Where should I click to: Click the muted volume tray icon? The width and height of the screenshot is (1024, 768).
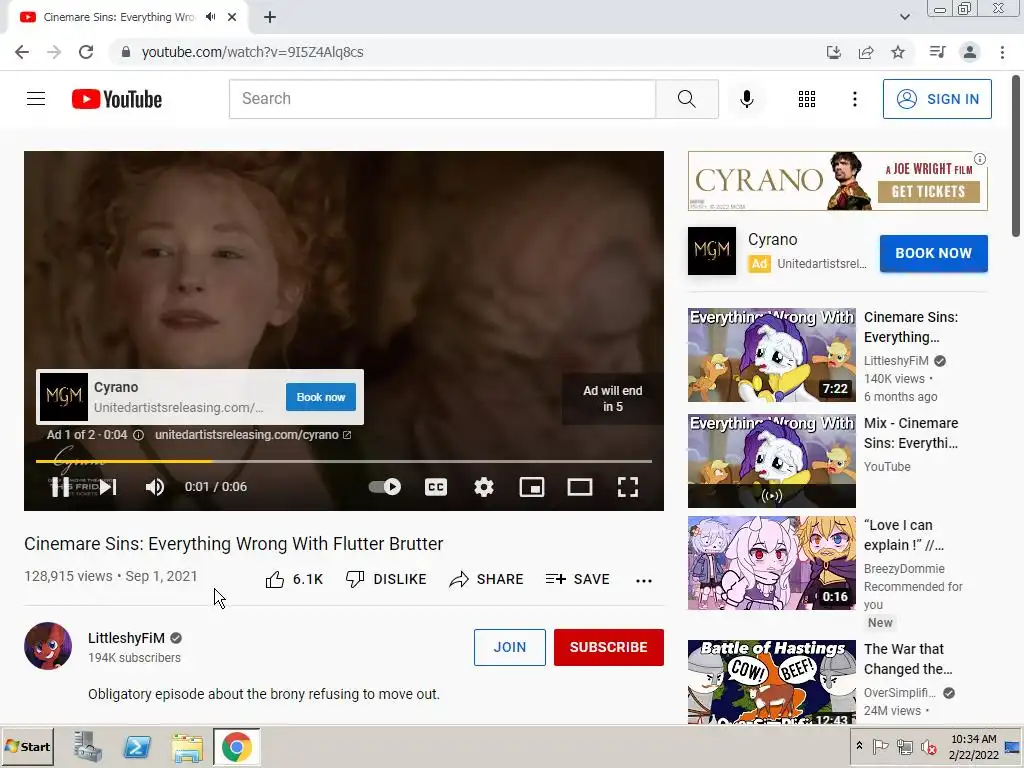(x=928, y=746)
